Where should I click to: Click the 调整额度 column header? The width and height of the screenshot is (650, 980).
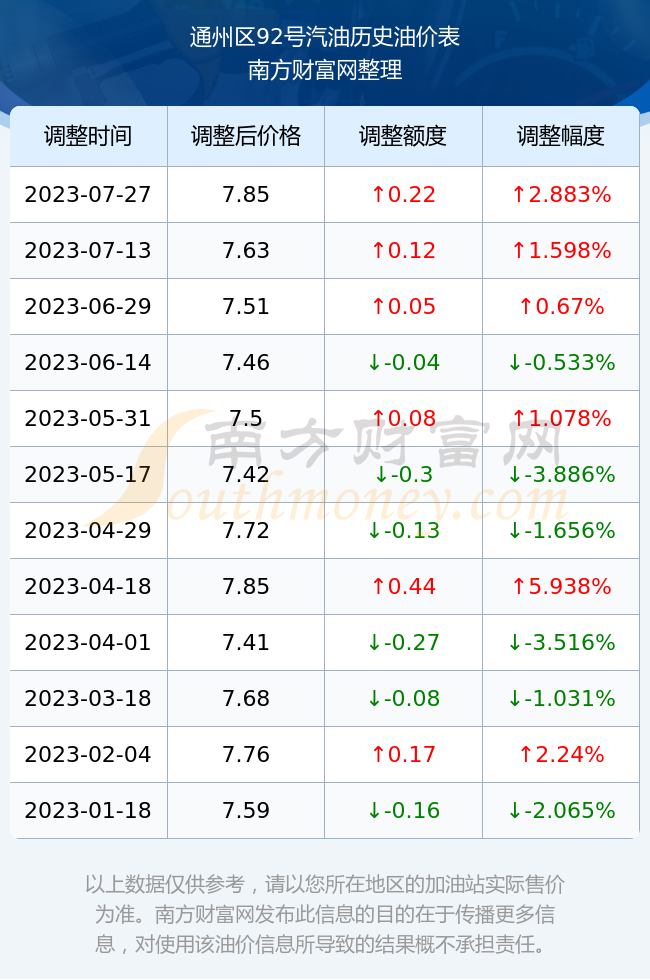tap(403, 136)
